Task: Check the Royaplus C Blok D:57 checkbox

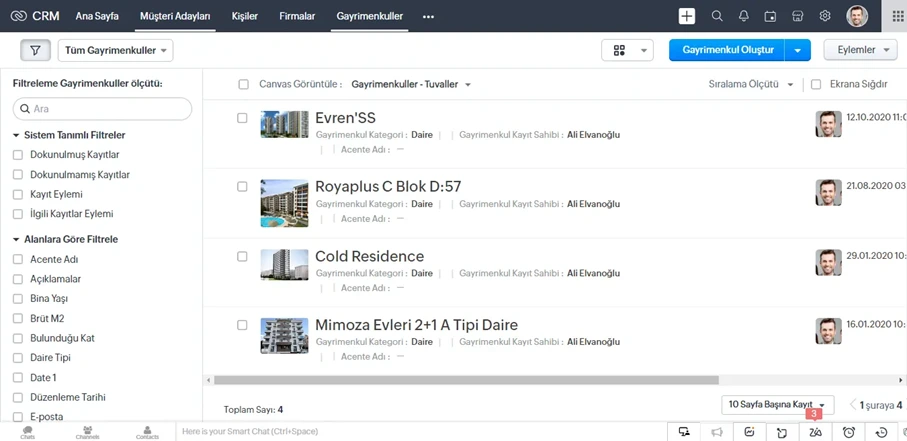Action: (x=242, y=186)
